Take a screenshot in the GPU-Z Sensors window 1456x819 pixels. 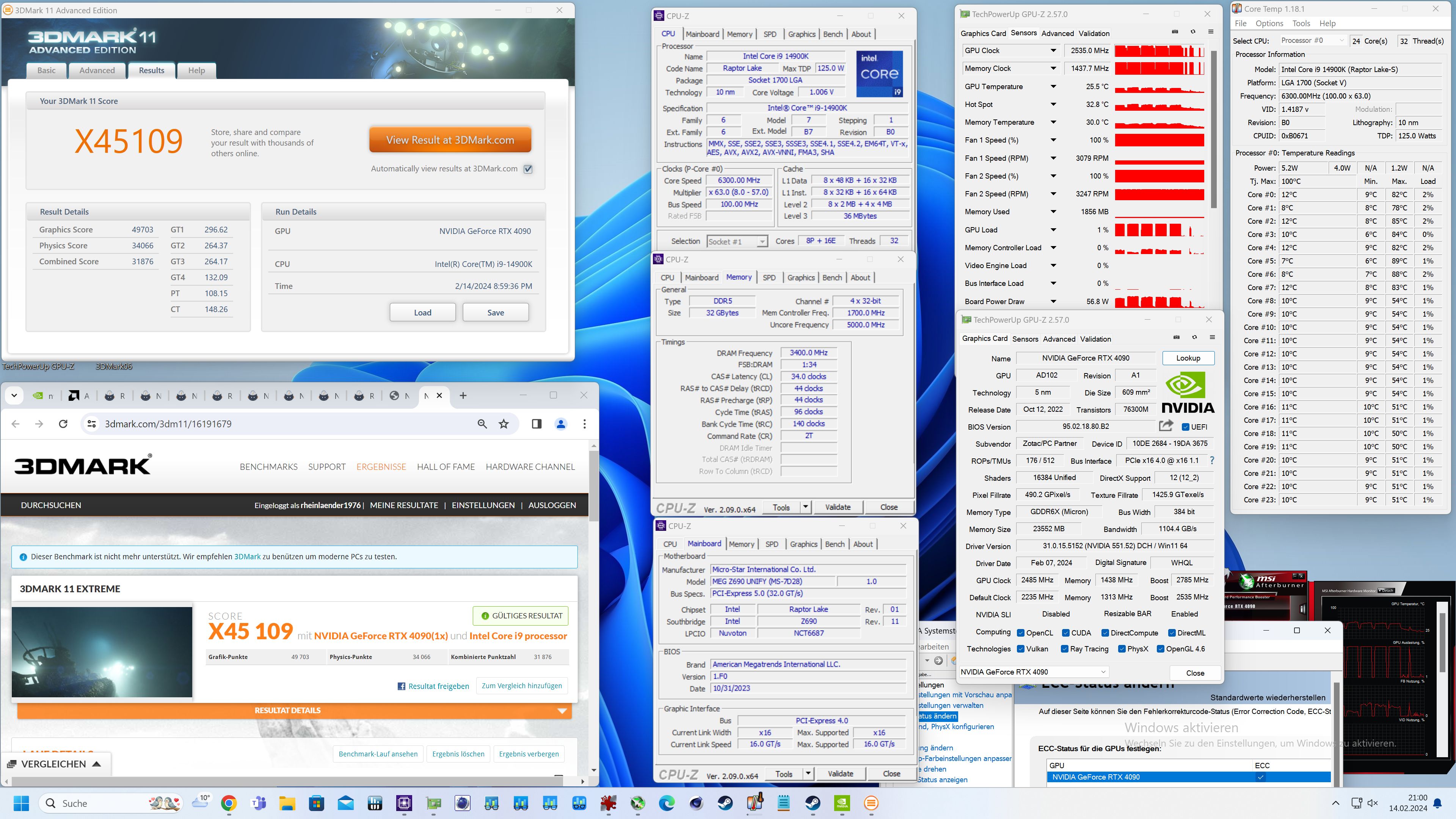(x=1175, y=31)
